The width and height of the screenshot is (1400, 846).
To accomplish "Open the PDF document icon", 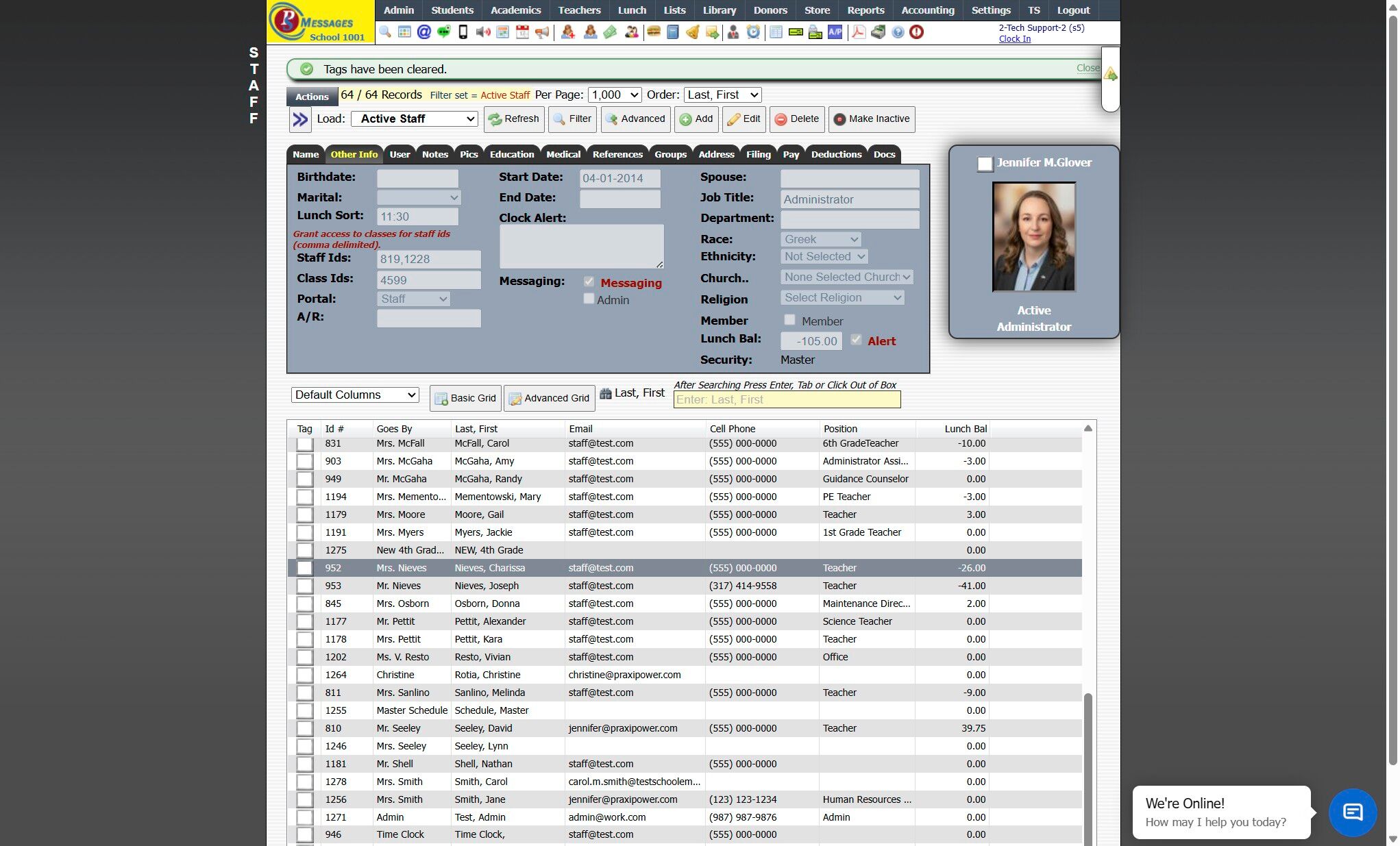I will click(x=858, y=32).
